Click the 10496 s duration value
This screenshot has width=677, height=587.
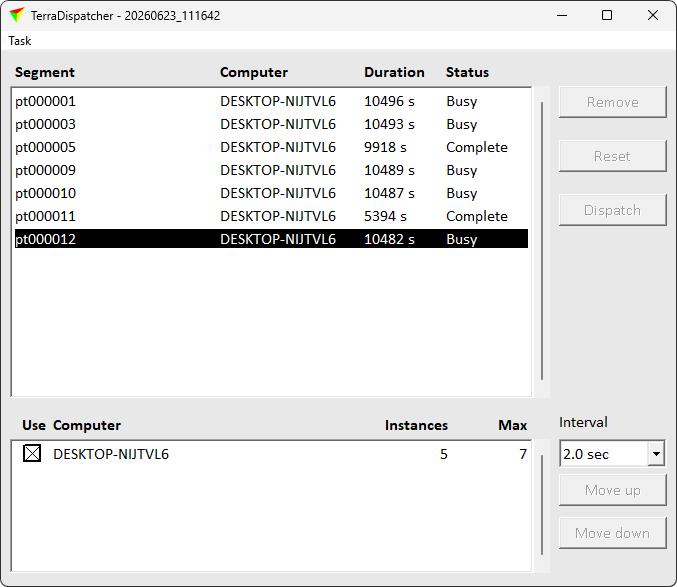(x=389, y=101)
